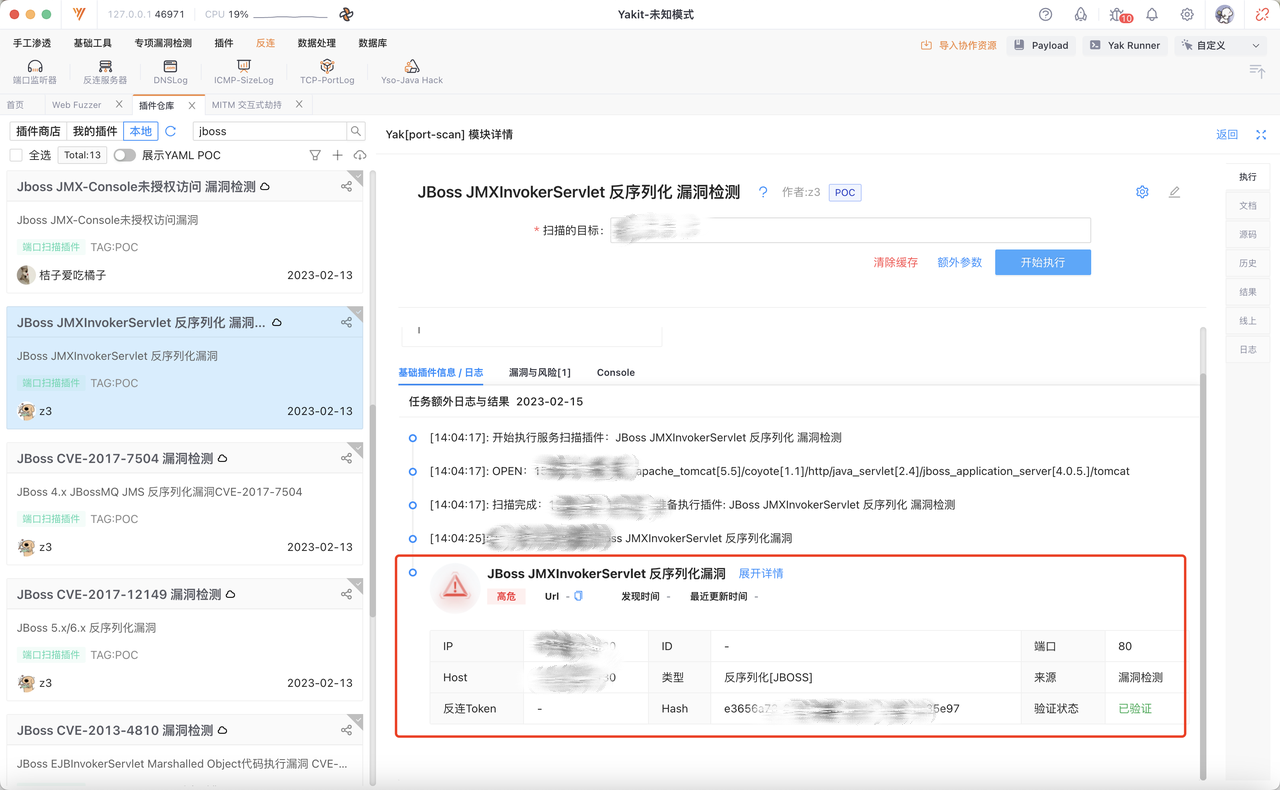Collapse the tool ribbon with the fold icon
The width and height of the screenshot is (1280, 790).
click(x=1257, y=70)
